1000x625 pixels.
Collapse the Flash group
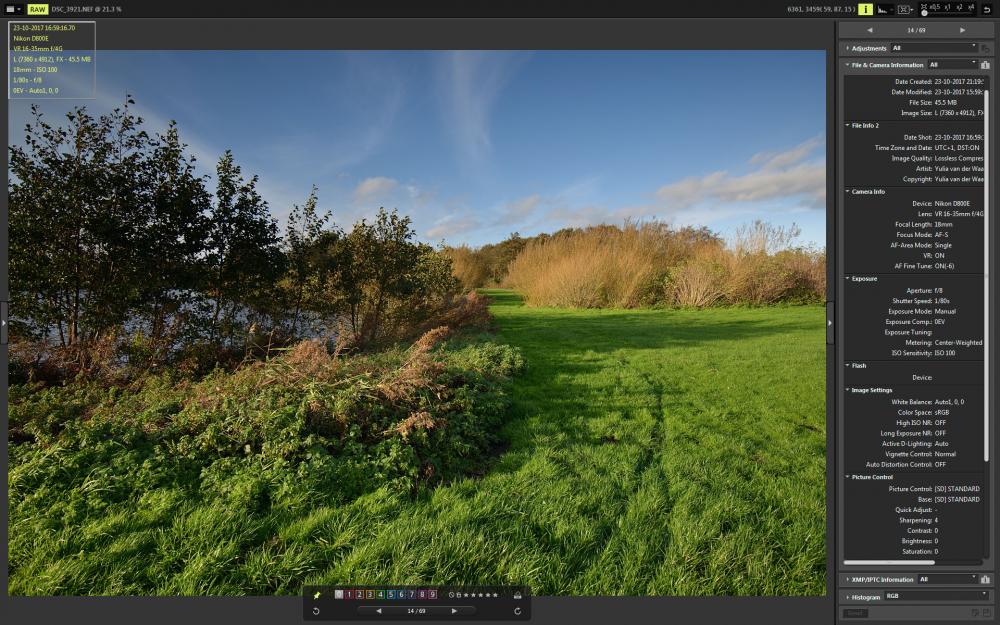(848, 366)
